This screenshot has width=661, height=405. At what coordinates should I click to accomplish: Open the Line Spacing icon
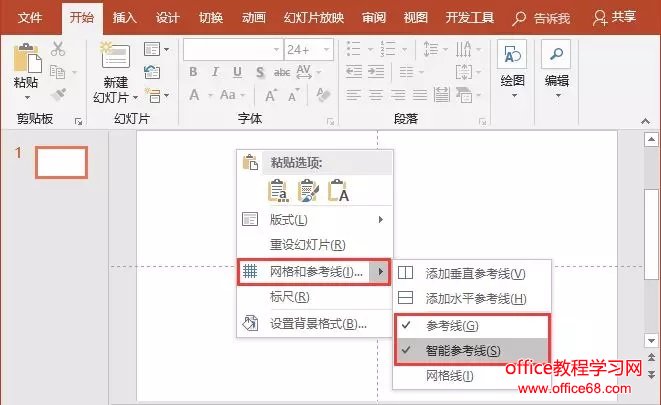(430, 49)
